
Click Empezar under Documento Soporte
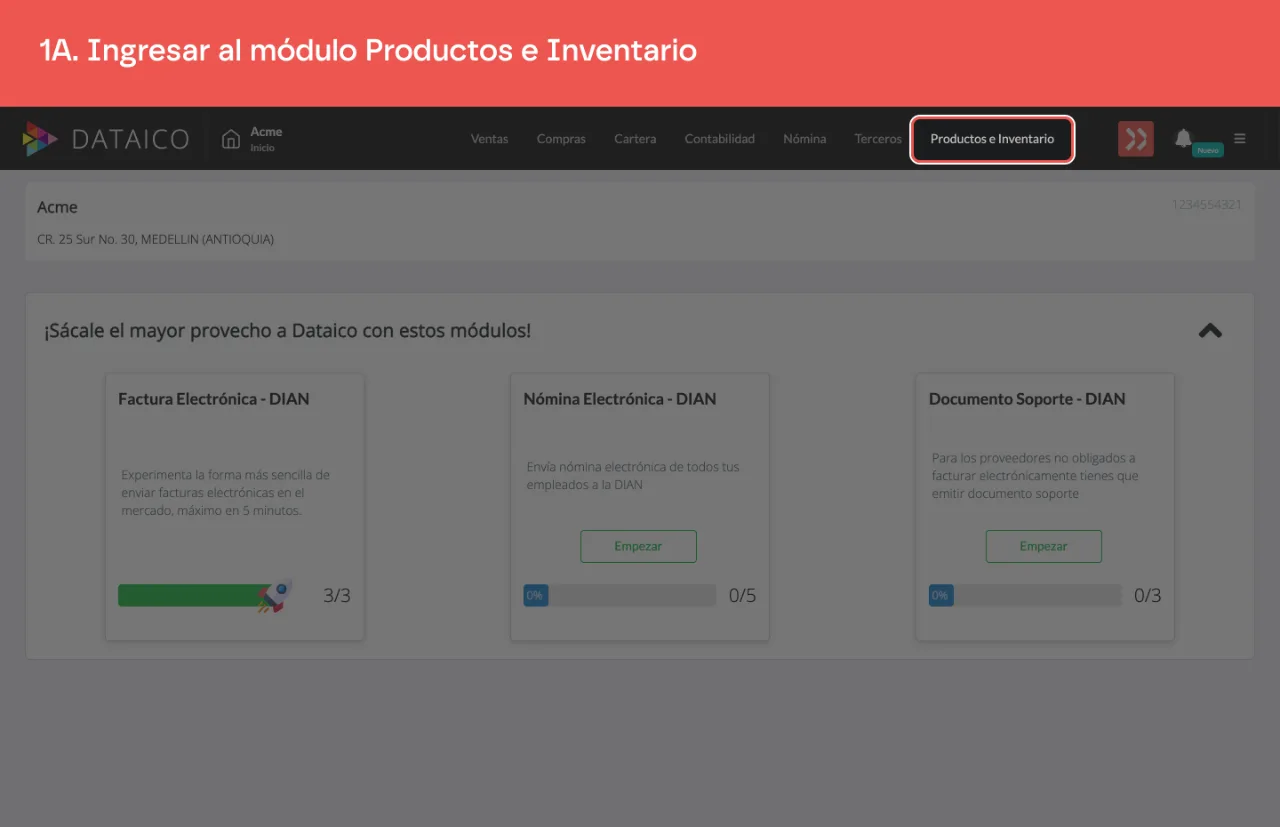pos(1043,546)
